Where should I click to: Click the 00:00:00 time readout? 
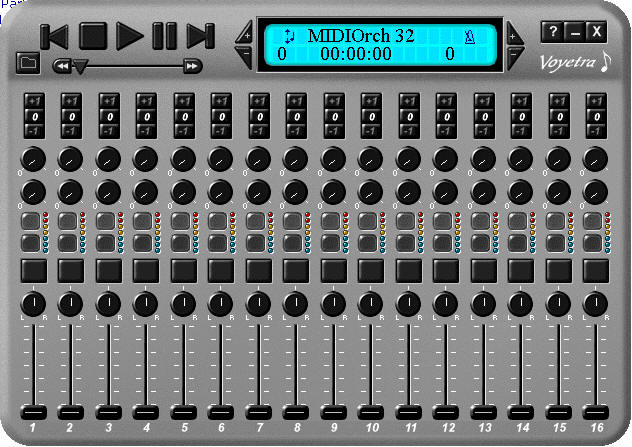(x=356, y=54)
